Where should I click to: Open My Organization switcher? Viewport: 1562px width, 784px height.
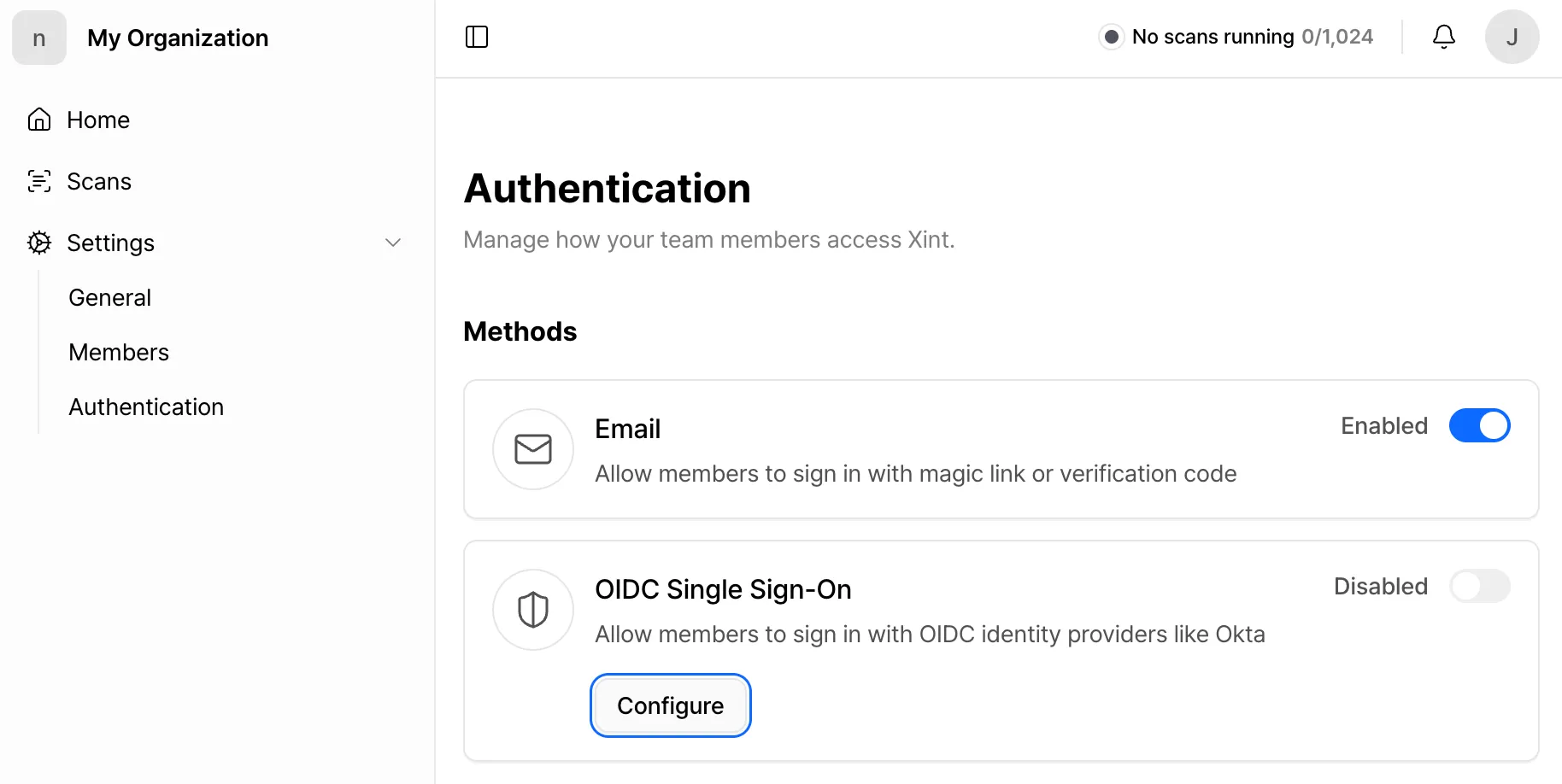tap(177, 38)
